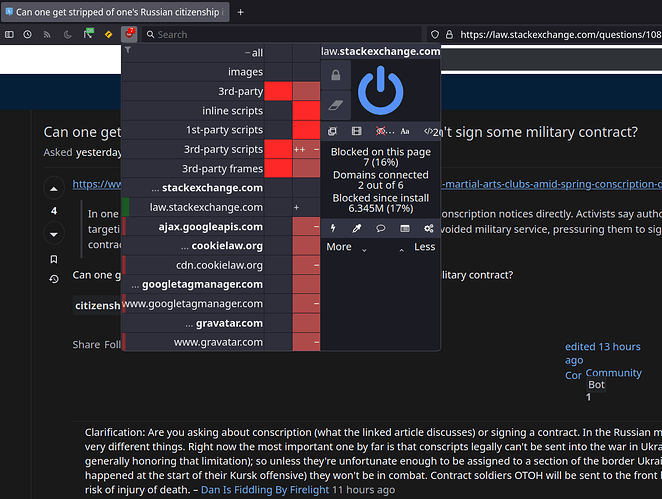Open a new tab with the plus button
Screen dimensions: 662x499
[x=241, y=12]
